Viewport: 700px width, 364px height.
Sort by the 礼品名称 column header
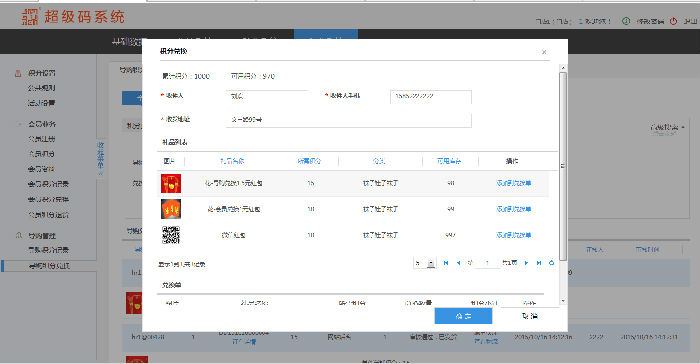pos(232,161)
